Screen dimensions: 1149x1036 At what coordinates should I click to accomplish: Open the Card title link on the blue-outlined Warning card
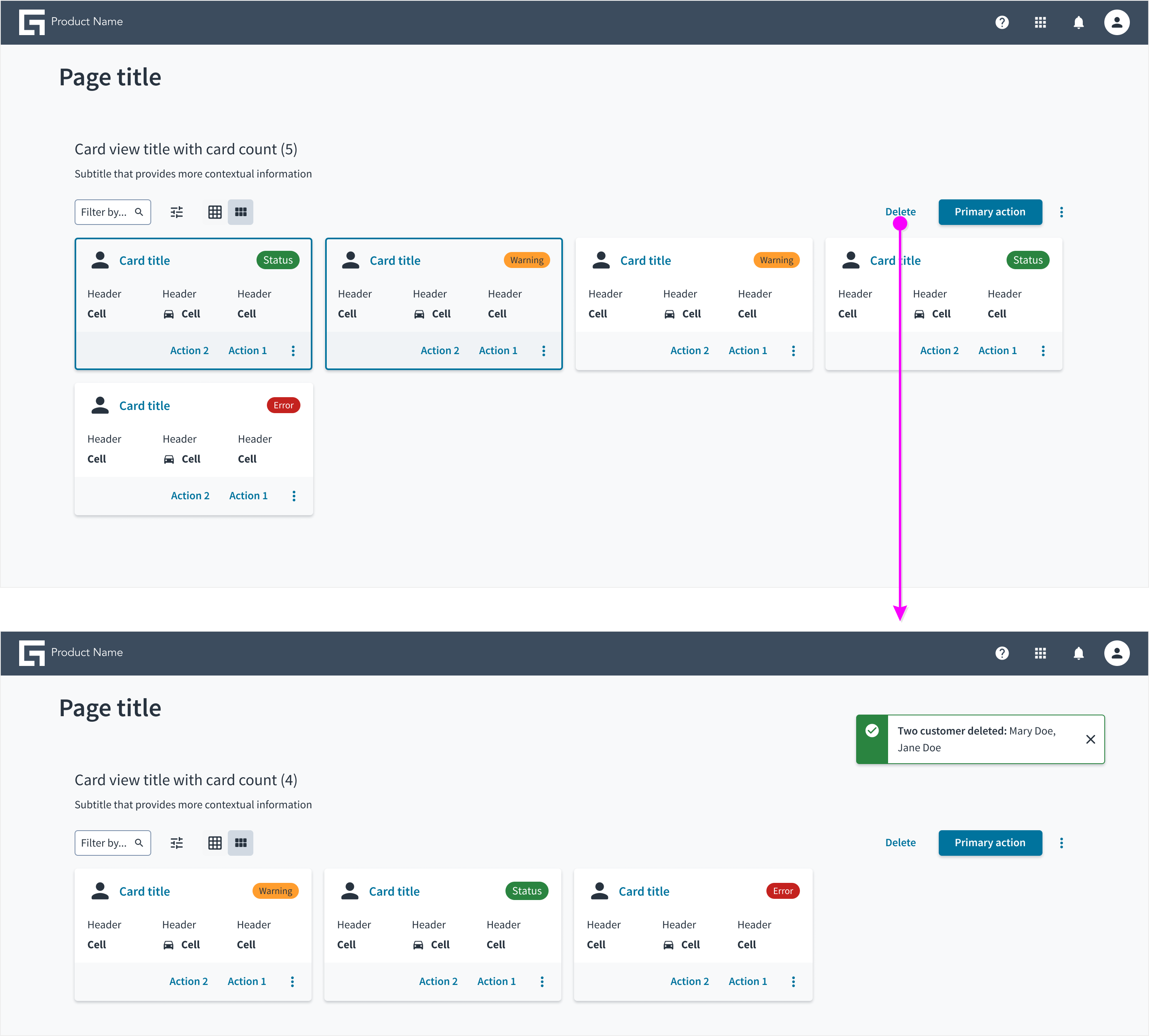[x=395, y=261]
